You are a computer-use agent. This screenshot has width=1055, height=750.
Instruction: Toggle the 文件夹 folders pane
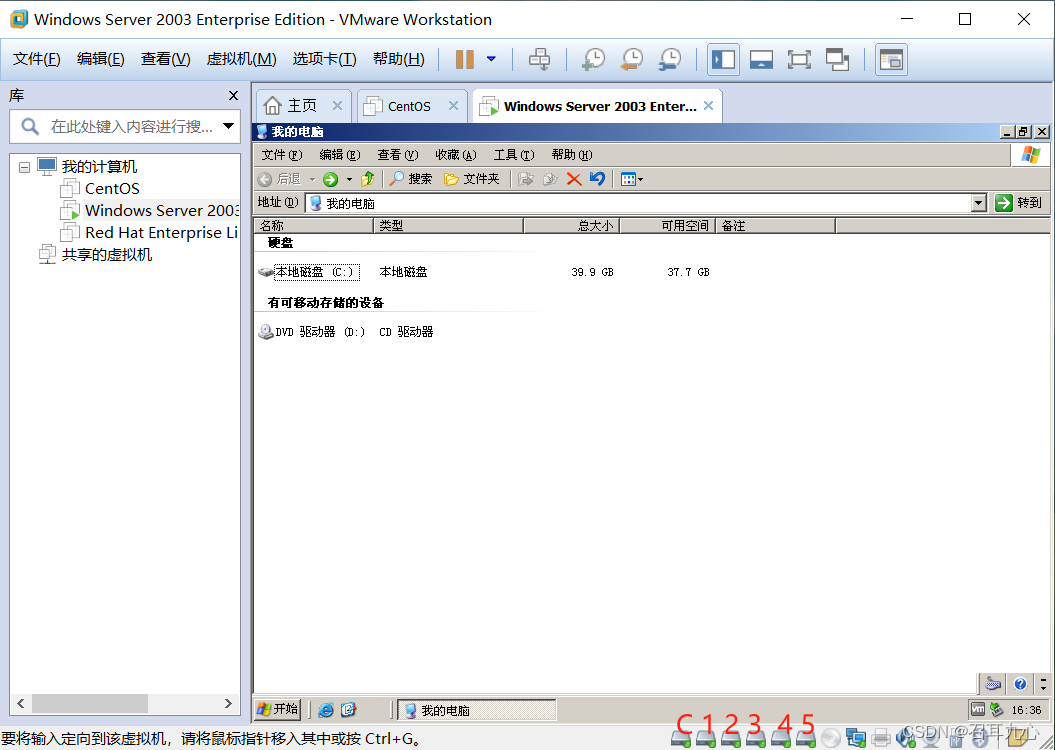(x=472, y=179)
